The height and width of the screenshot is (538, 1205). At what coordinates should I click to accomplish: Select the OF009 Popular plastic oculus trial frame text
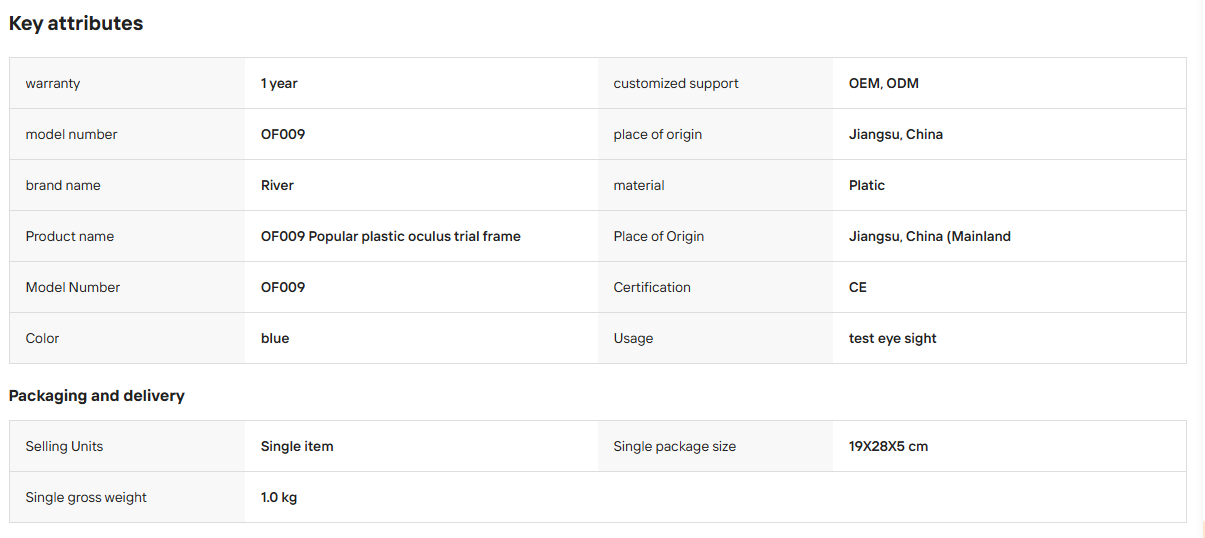click(x=391, y=236)
